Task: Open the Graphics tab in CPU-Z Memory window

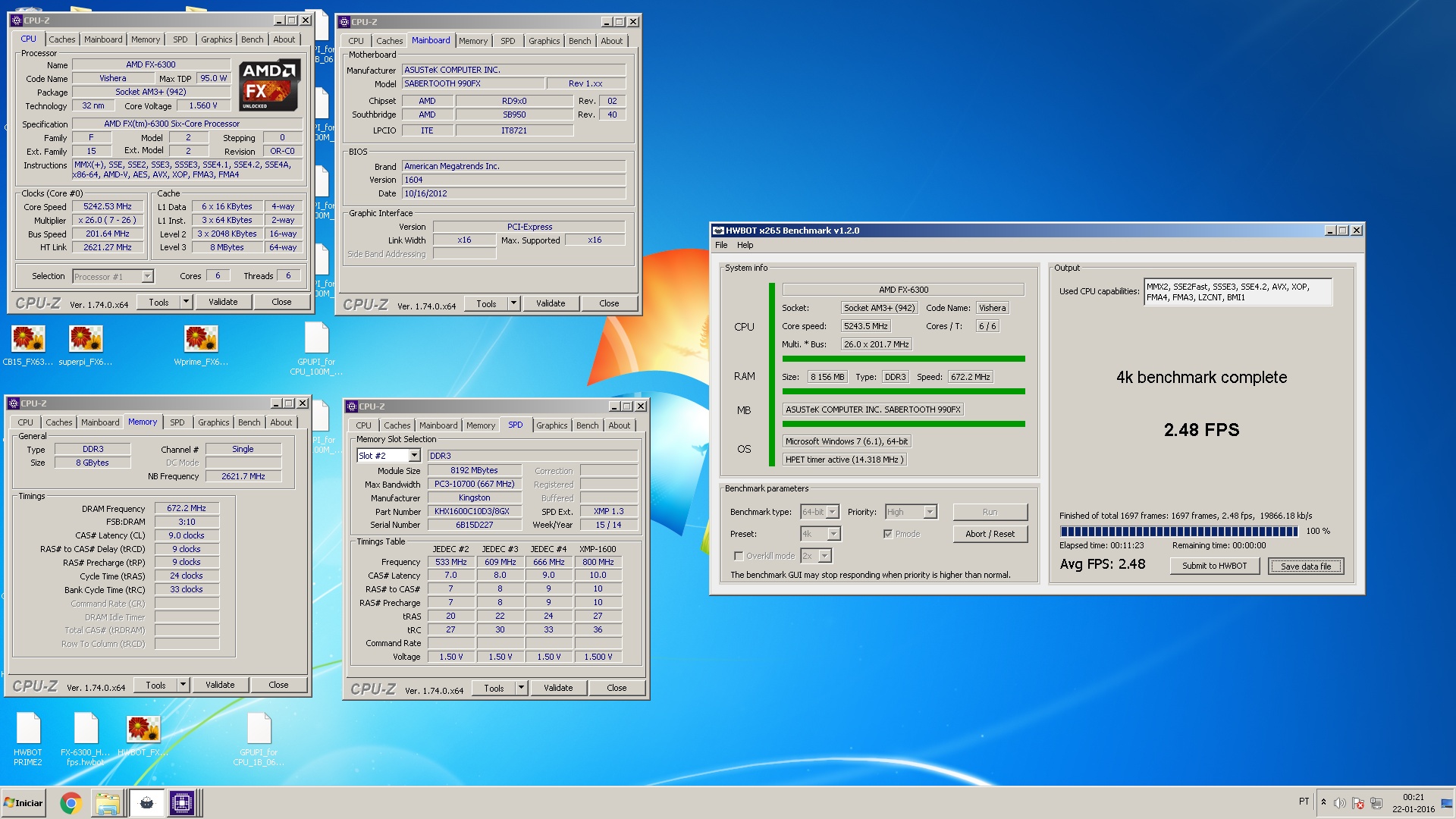Action: click(x=214, y=422)
